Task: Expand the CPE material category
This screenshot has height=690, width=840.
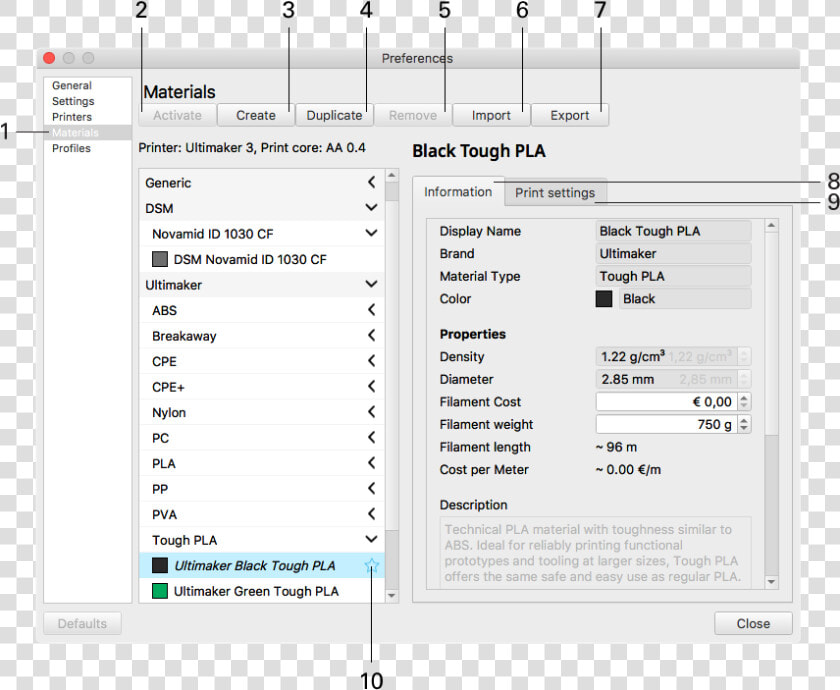Action: pos(371,361)
